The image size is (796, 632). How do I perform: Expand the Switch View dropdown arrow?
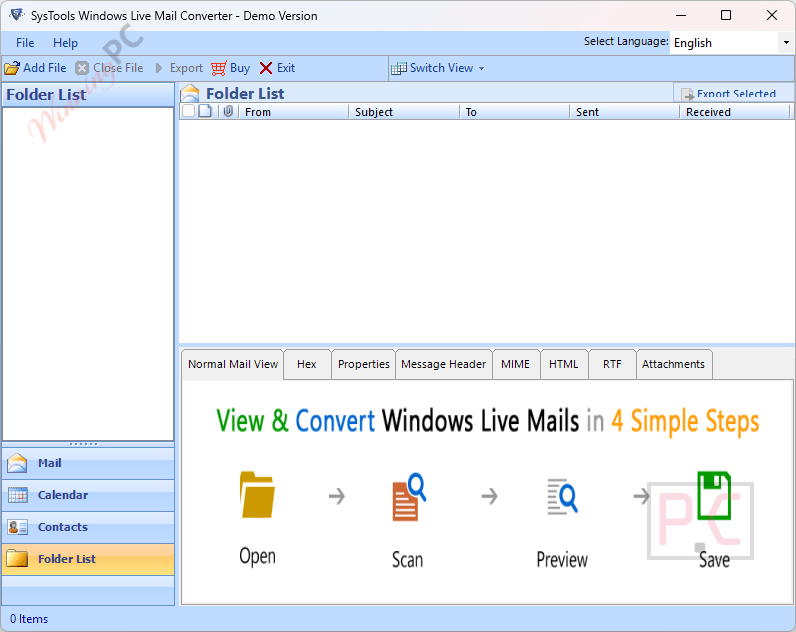pyautogui.click(x=481, y=69)
